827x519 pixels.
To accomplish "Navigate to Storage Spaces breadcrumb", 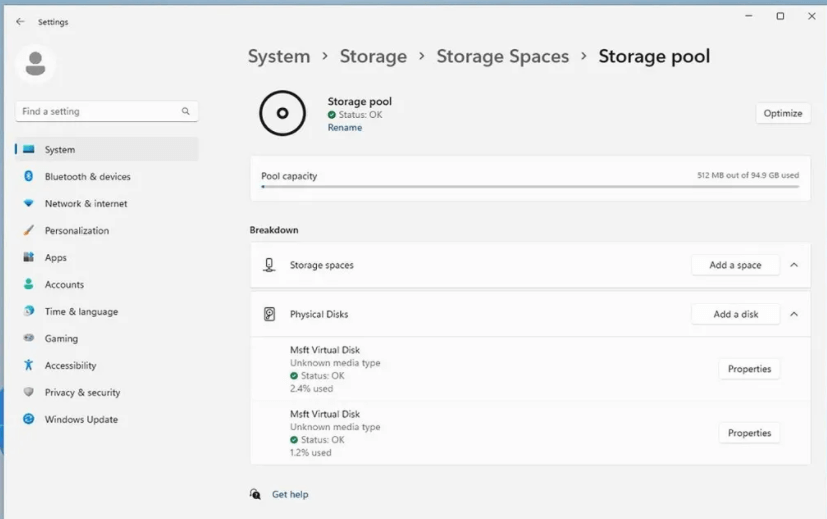I will [503, 56].
